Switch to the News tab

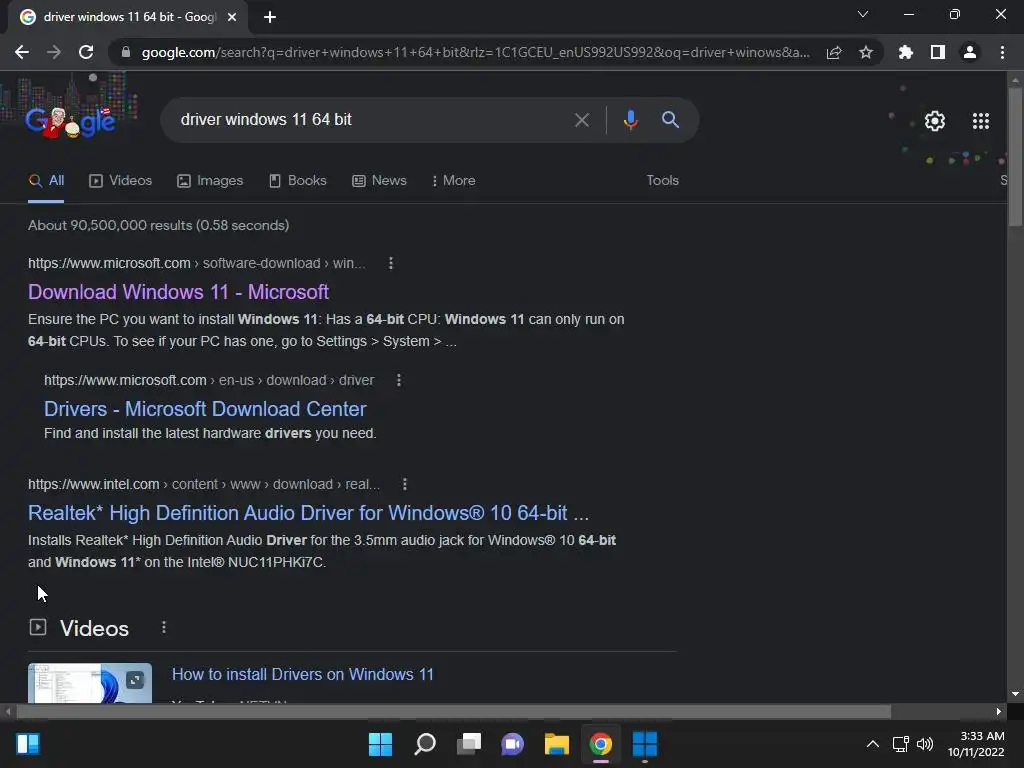379,181
